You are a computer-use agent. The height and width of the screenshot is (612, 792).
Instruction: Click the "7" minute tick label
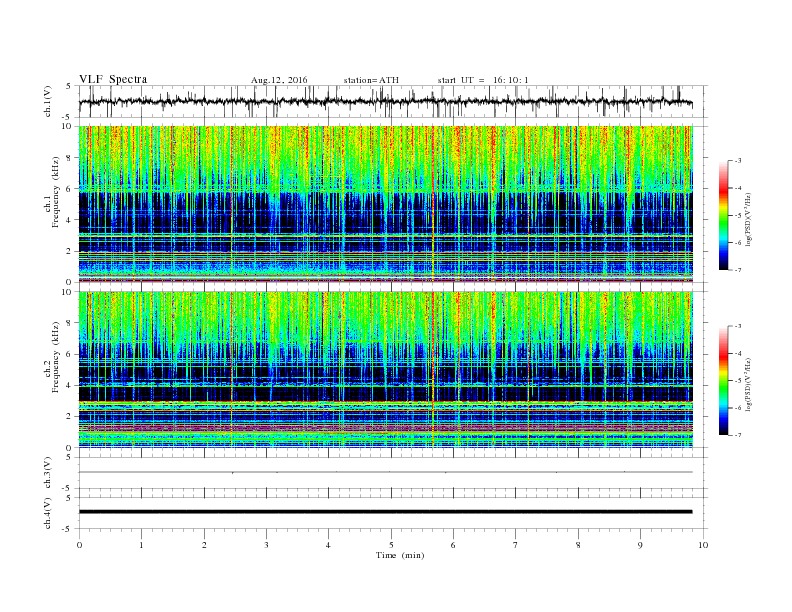coord(516,545)
